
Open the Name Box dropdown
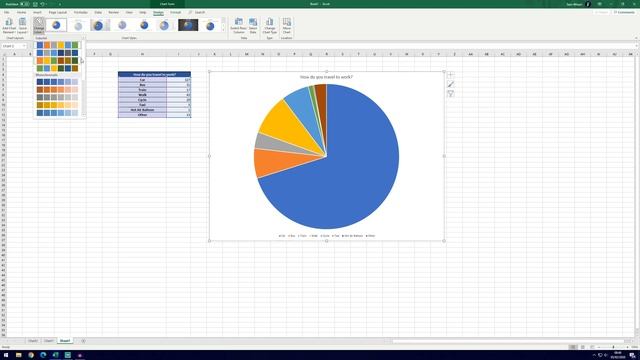tap(24, 46)
